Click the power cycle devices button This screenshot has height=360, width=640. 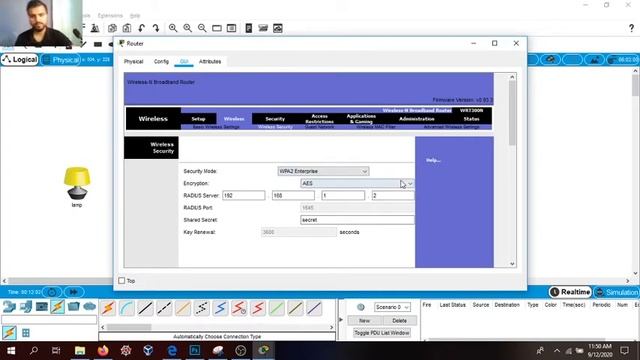click(x=52, y=292)
